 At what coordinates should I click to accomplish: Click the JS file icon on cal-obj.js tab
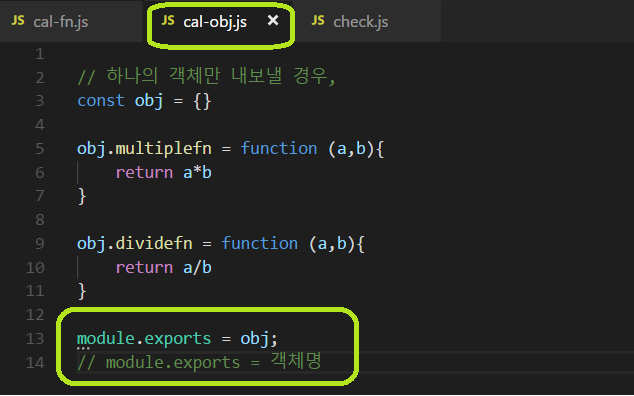168,21
